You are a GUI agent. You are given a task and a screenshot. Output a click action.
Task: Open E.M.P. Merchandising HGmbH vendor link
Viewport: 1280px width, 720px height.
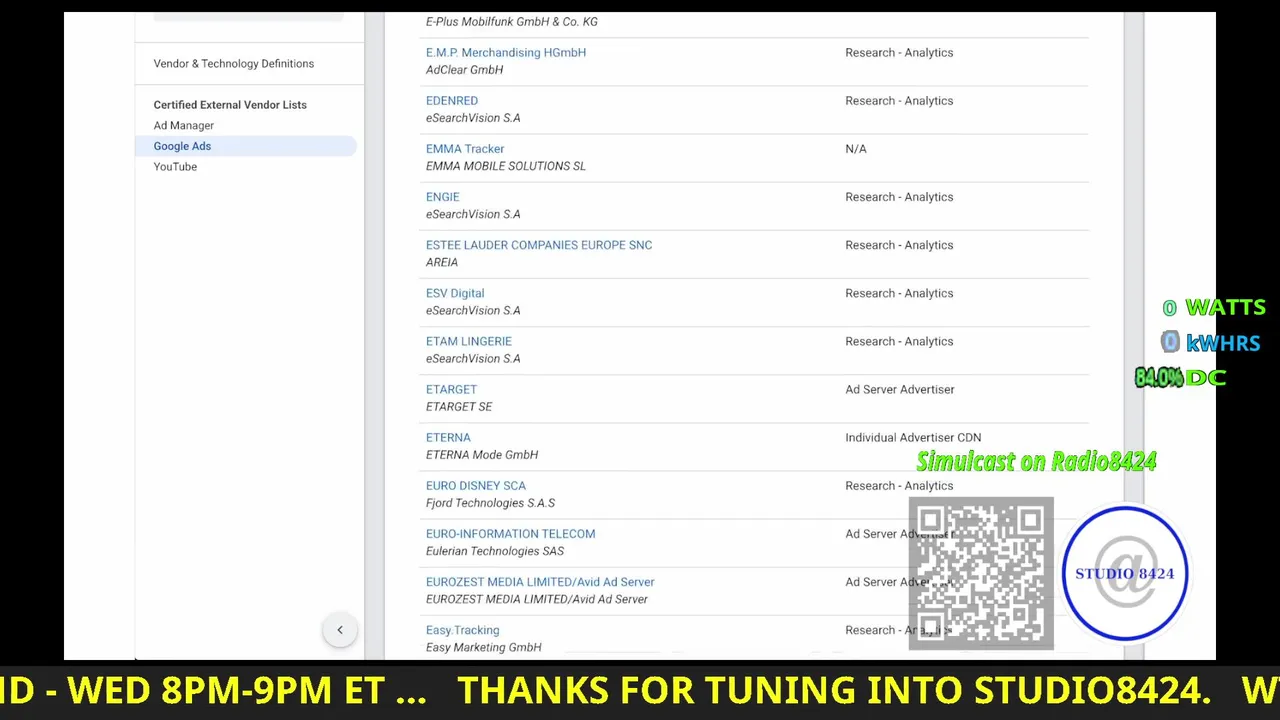click(x=506, y=53)
